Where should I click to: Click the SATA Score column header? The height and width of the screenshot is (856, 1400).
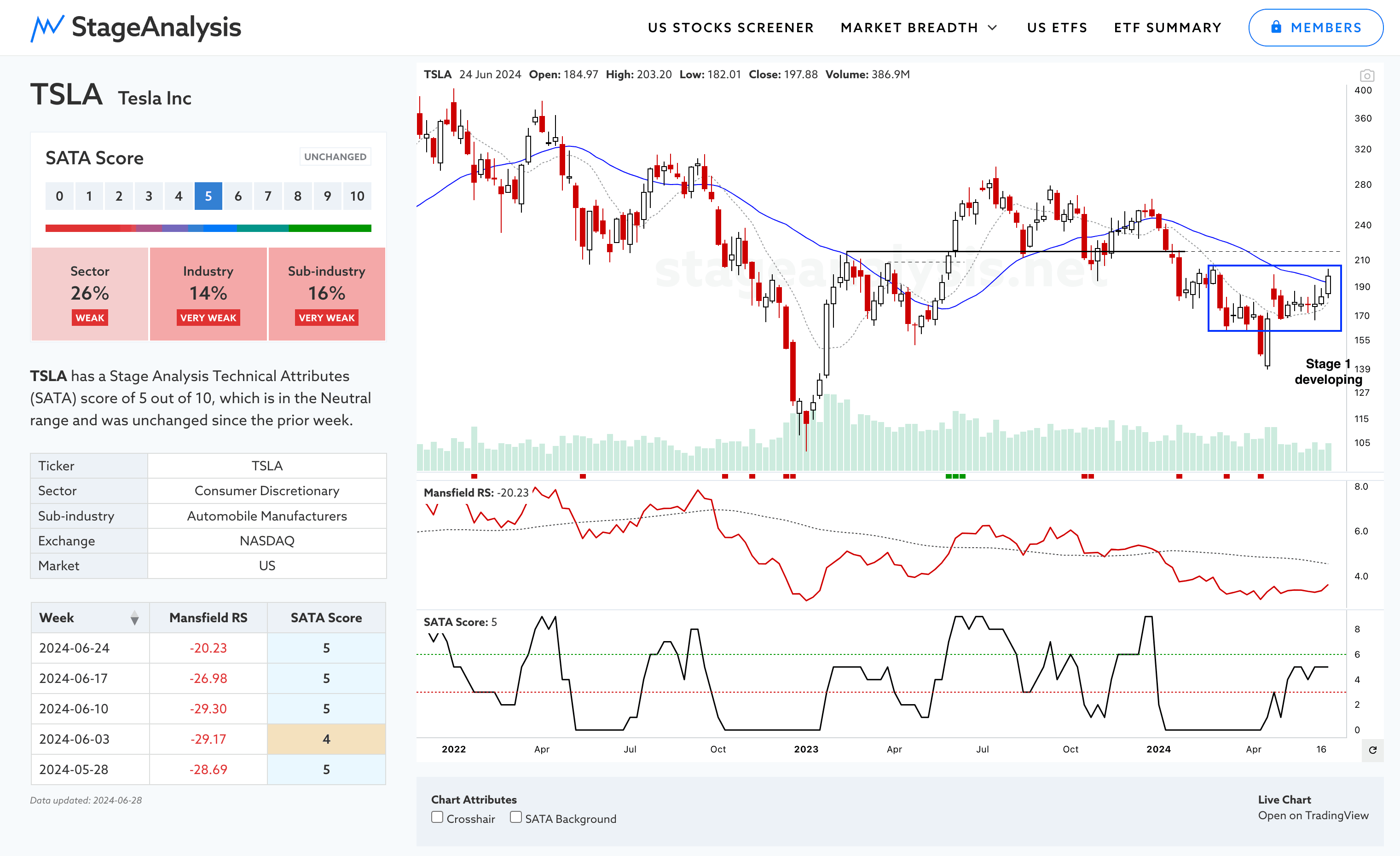[326, 618]
